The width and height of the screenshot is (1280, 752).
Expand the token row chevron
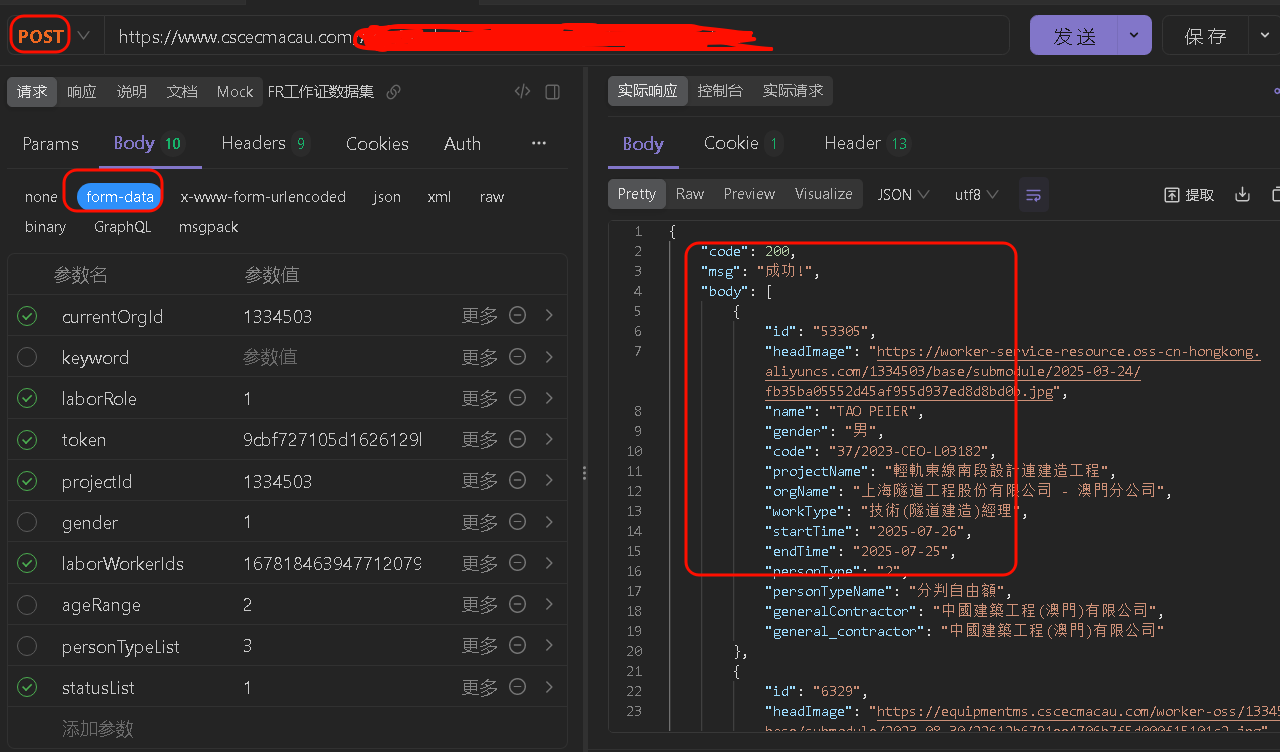tap(549, 439)
